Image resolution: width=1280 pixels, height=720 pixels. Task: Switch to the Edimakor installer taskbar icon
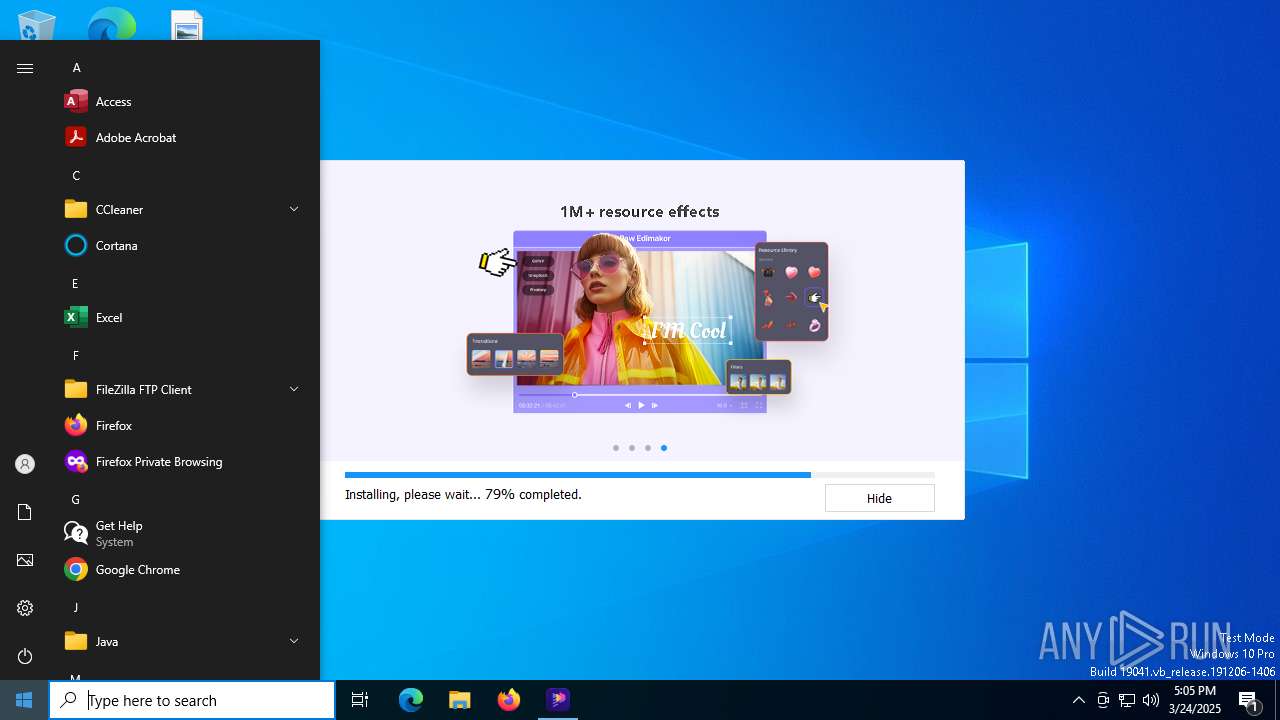click(x=558, y=700)
